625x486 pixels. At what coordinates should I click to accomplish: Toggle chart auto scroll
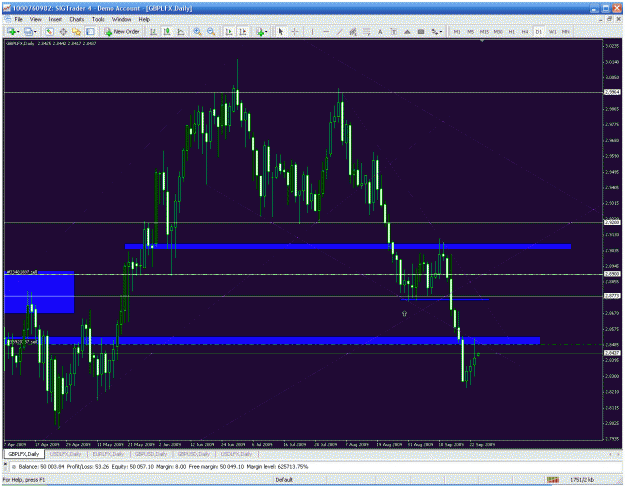229,32
